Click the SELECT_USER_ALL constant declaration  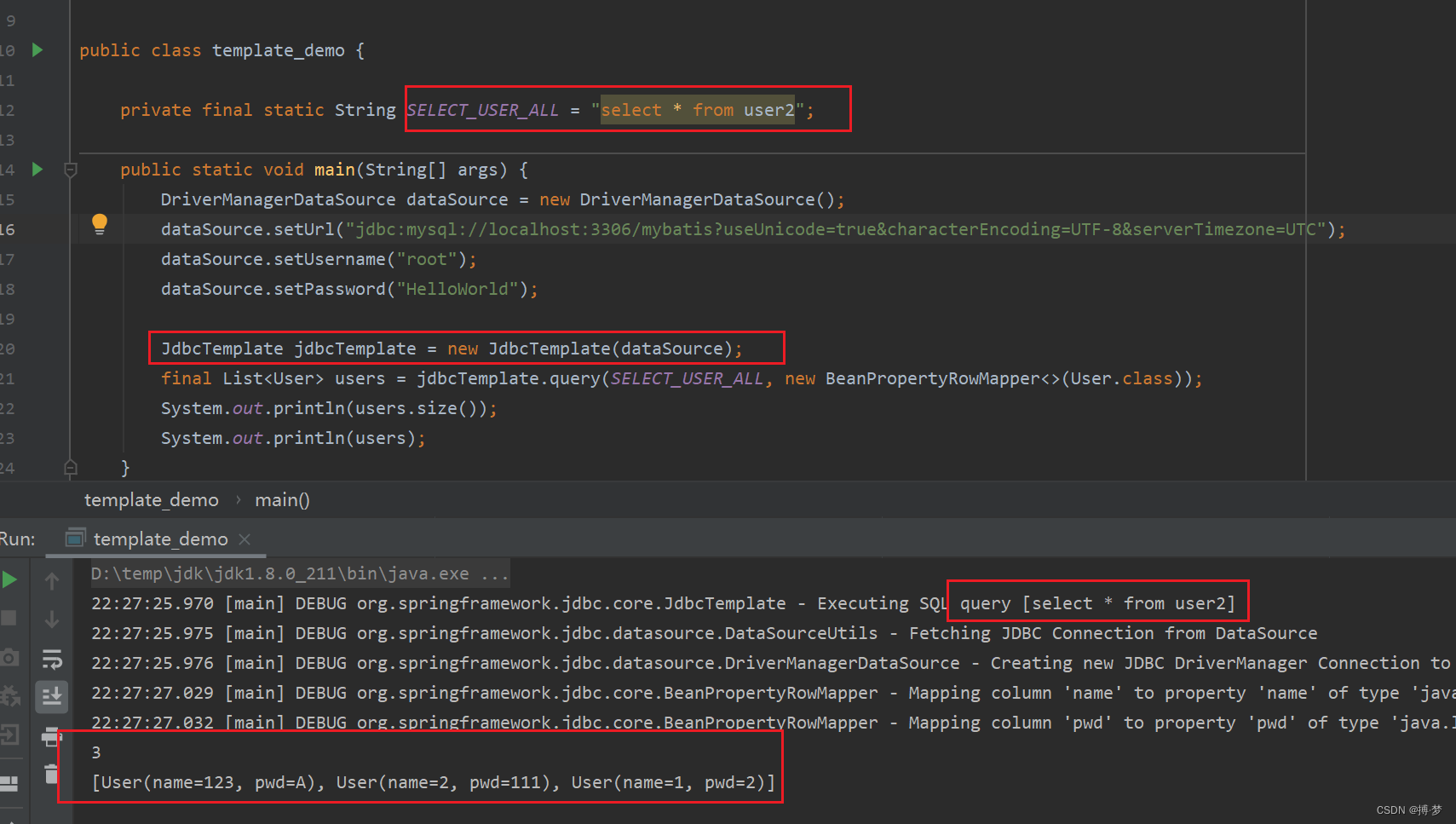coord(483,110)
